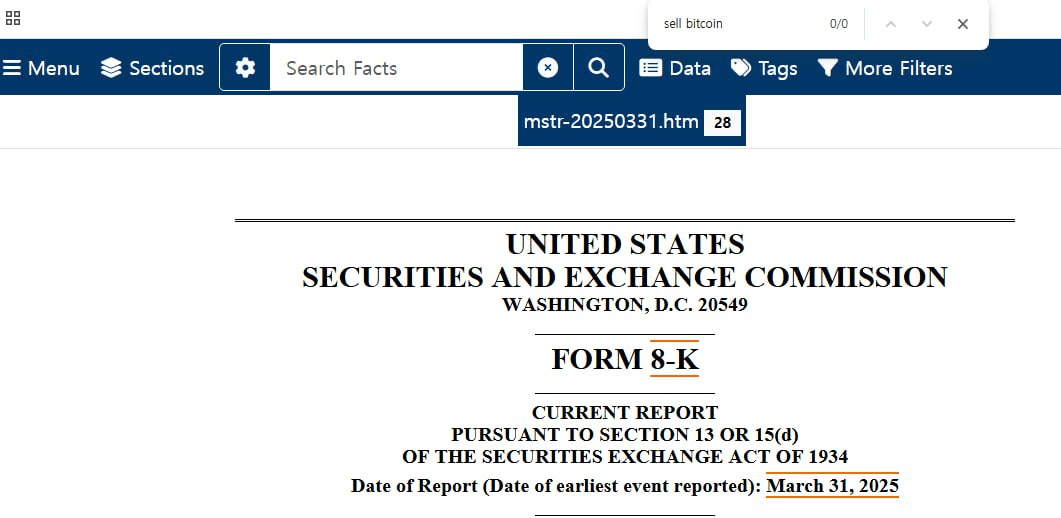
Task: Click the grid icon in top-left corner
Action: click(13, 18)
